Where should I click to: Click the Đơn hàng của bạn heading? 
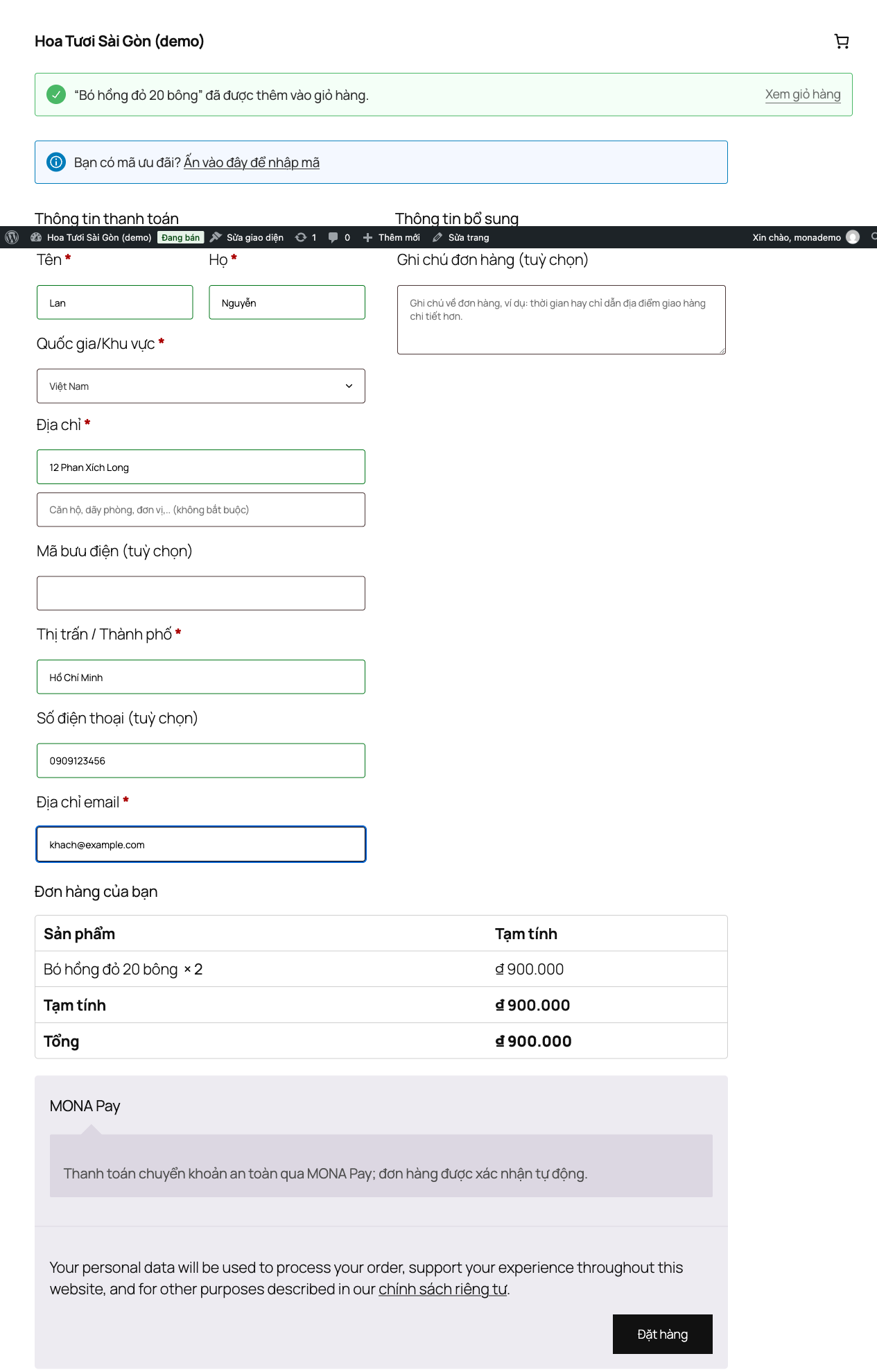point(96,891)
